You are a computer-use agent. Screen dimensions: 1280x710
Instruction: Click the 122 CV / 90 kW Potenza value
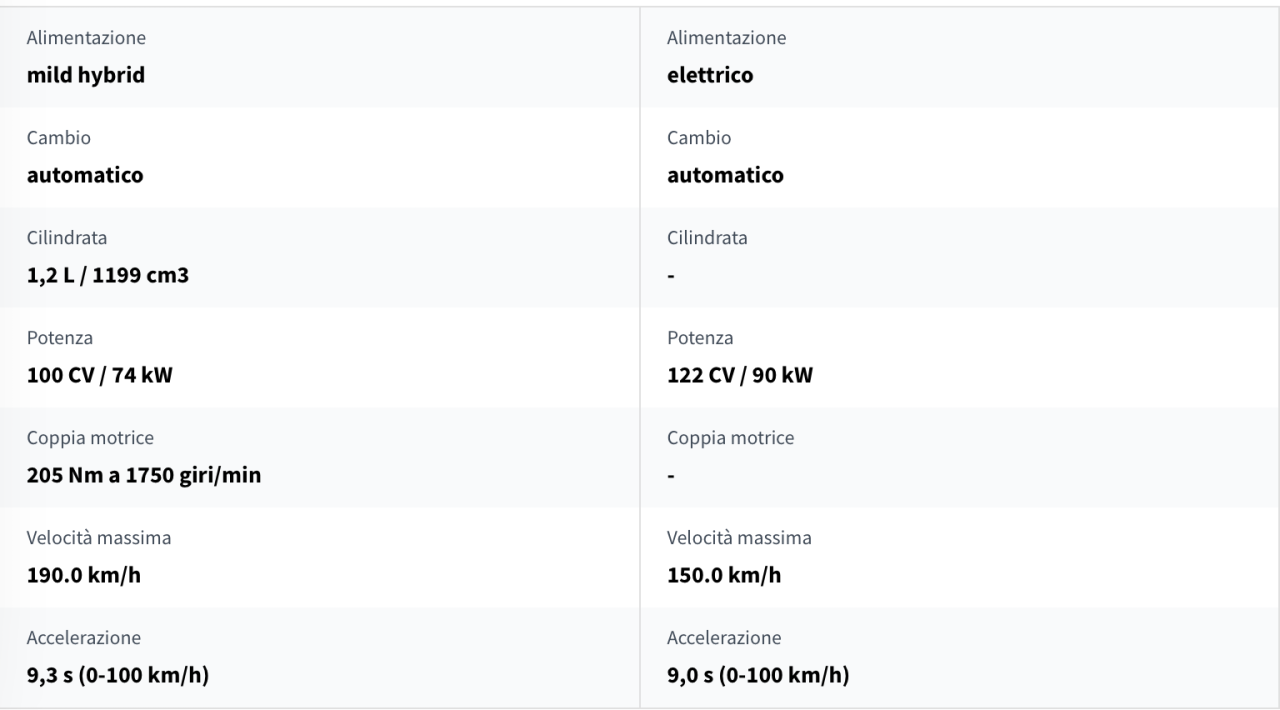(740, 375)
